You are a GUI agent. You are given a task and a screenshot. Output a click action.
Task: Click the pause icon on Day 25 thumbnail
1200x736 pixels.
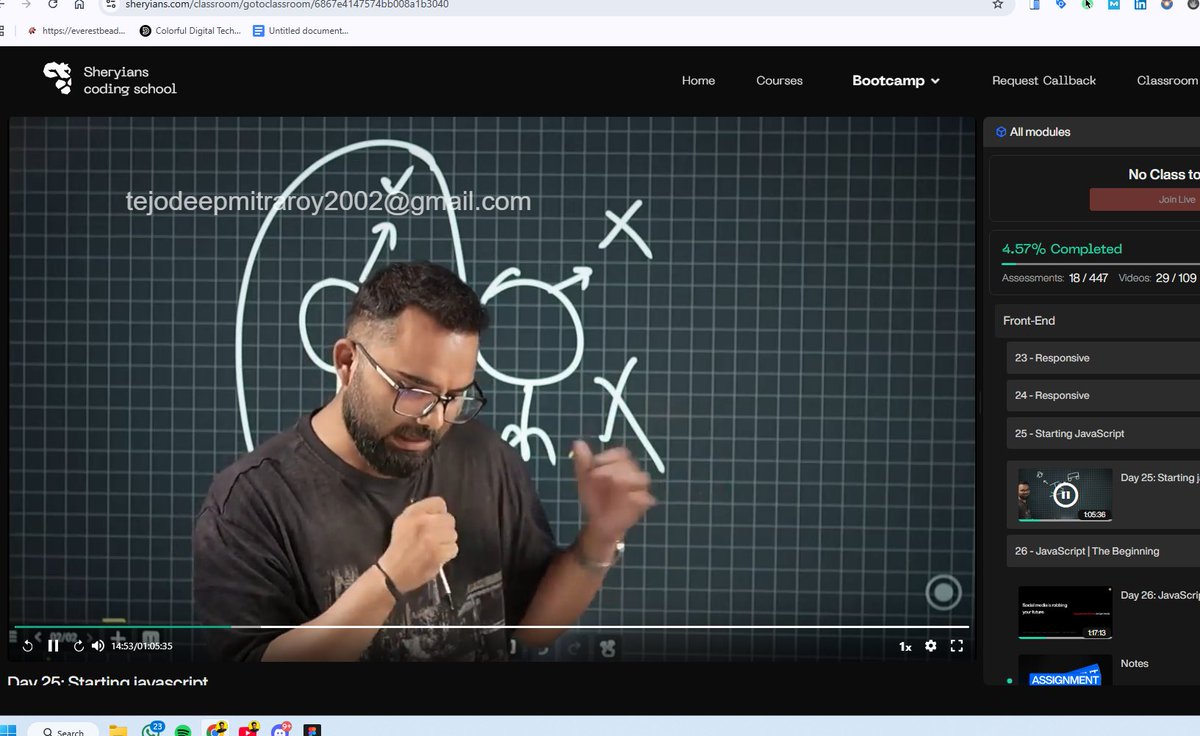[1065, 494]
